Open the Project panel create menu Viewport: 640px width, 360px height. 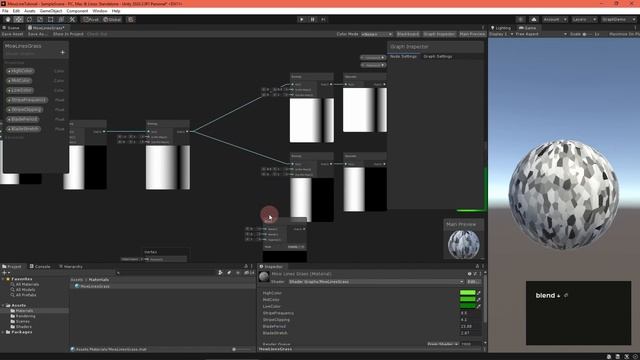click(x=5, y=272)
